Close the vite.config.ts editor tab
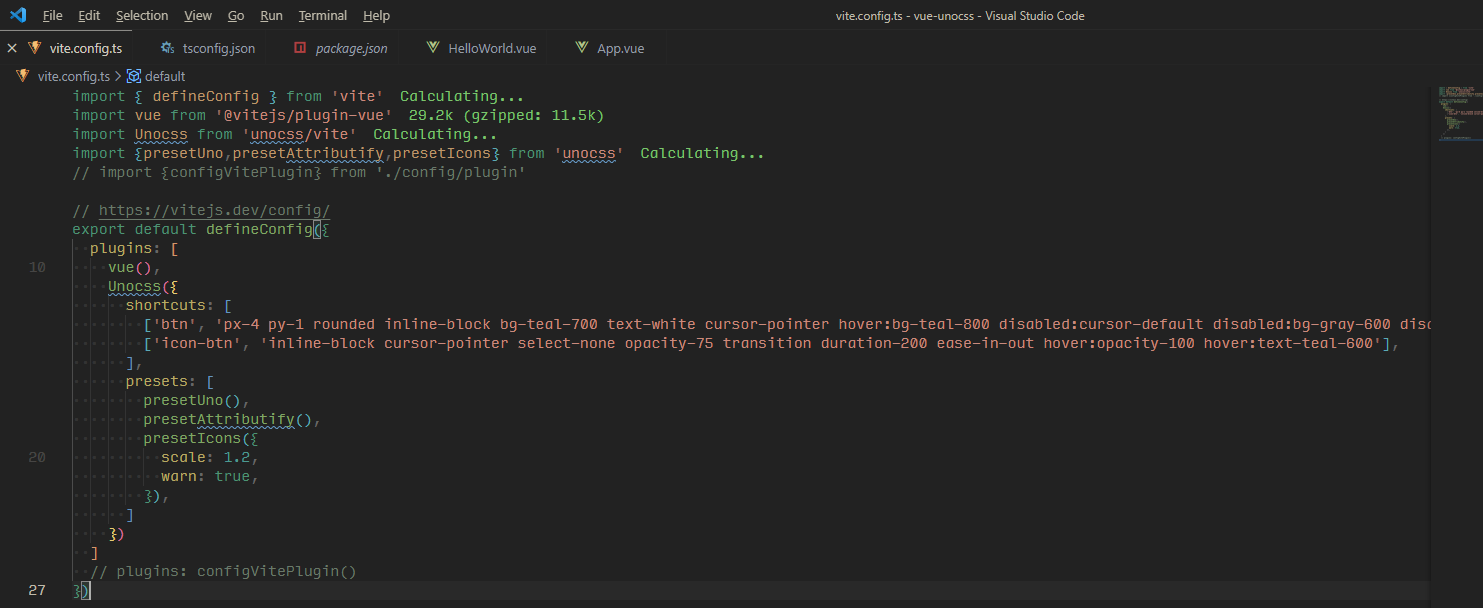 coord(11,47)
